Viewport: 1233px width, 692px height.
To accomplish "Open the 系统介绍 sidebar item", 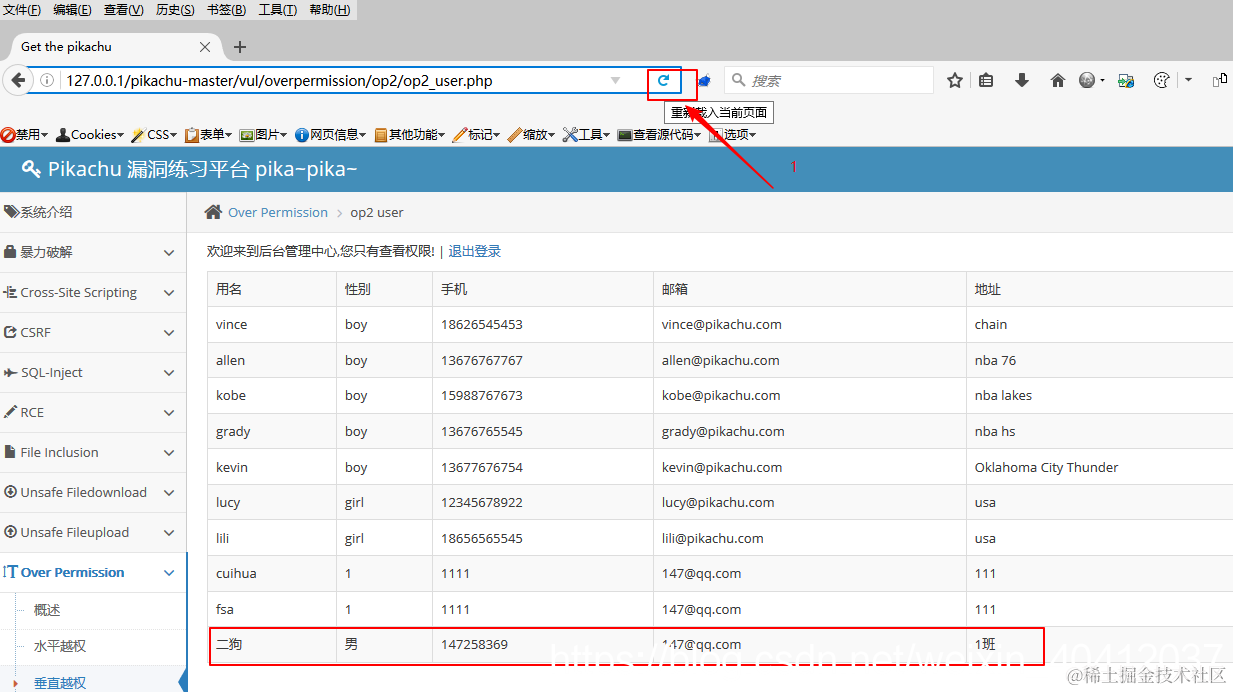I will pos(93,212).
